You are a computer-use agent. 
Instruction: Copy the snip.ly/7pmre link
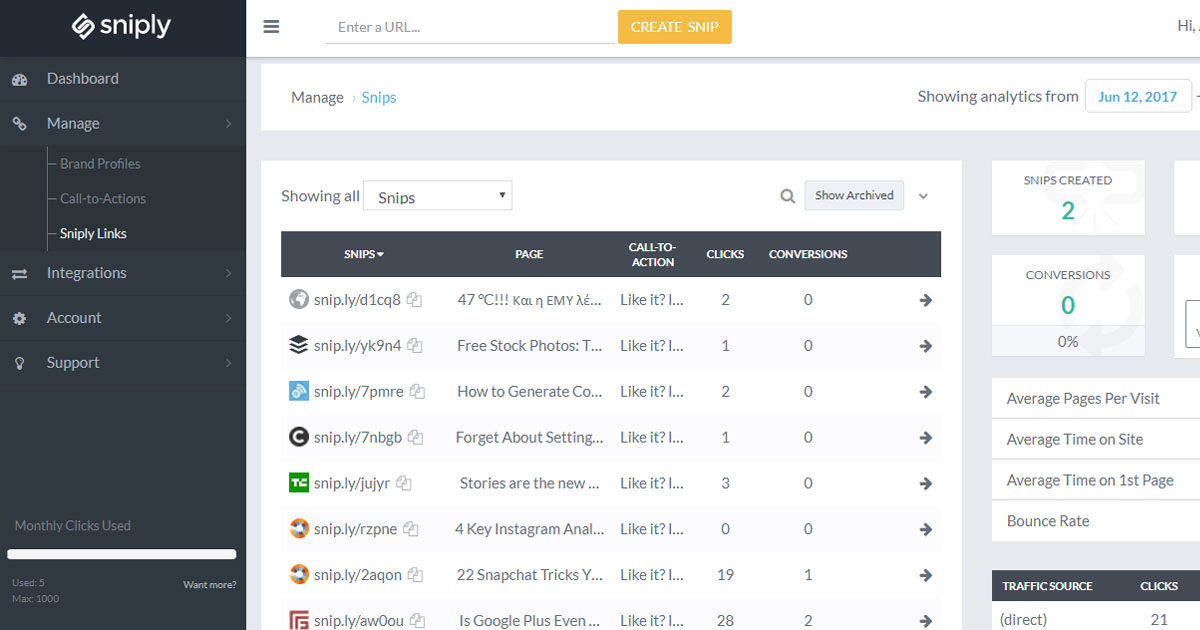tap(417, 392)
